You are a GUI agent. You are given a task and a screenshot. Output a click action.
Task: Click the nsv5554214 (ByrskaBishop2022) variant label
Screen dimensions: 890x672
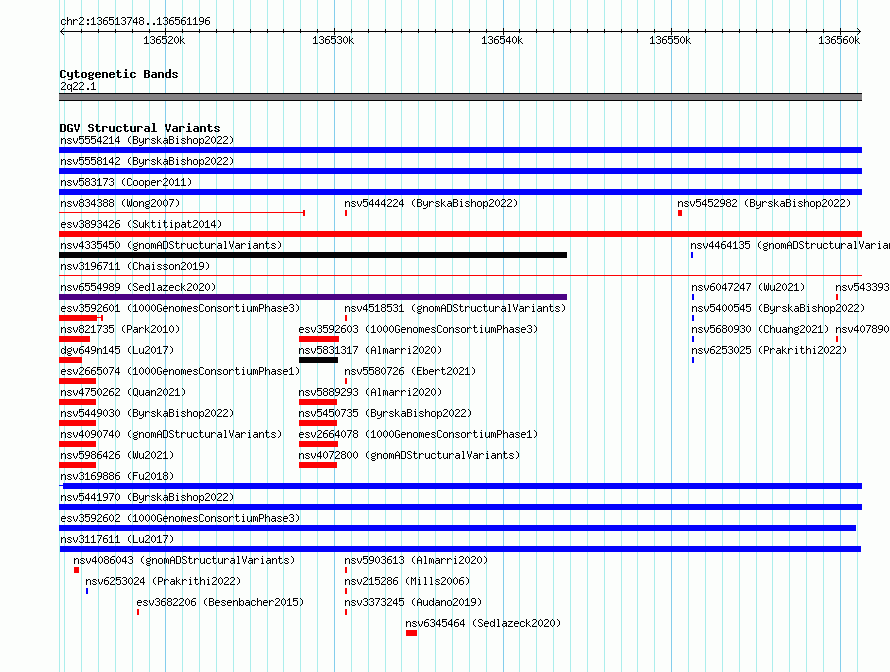(147, 140)
